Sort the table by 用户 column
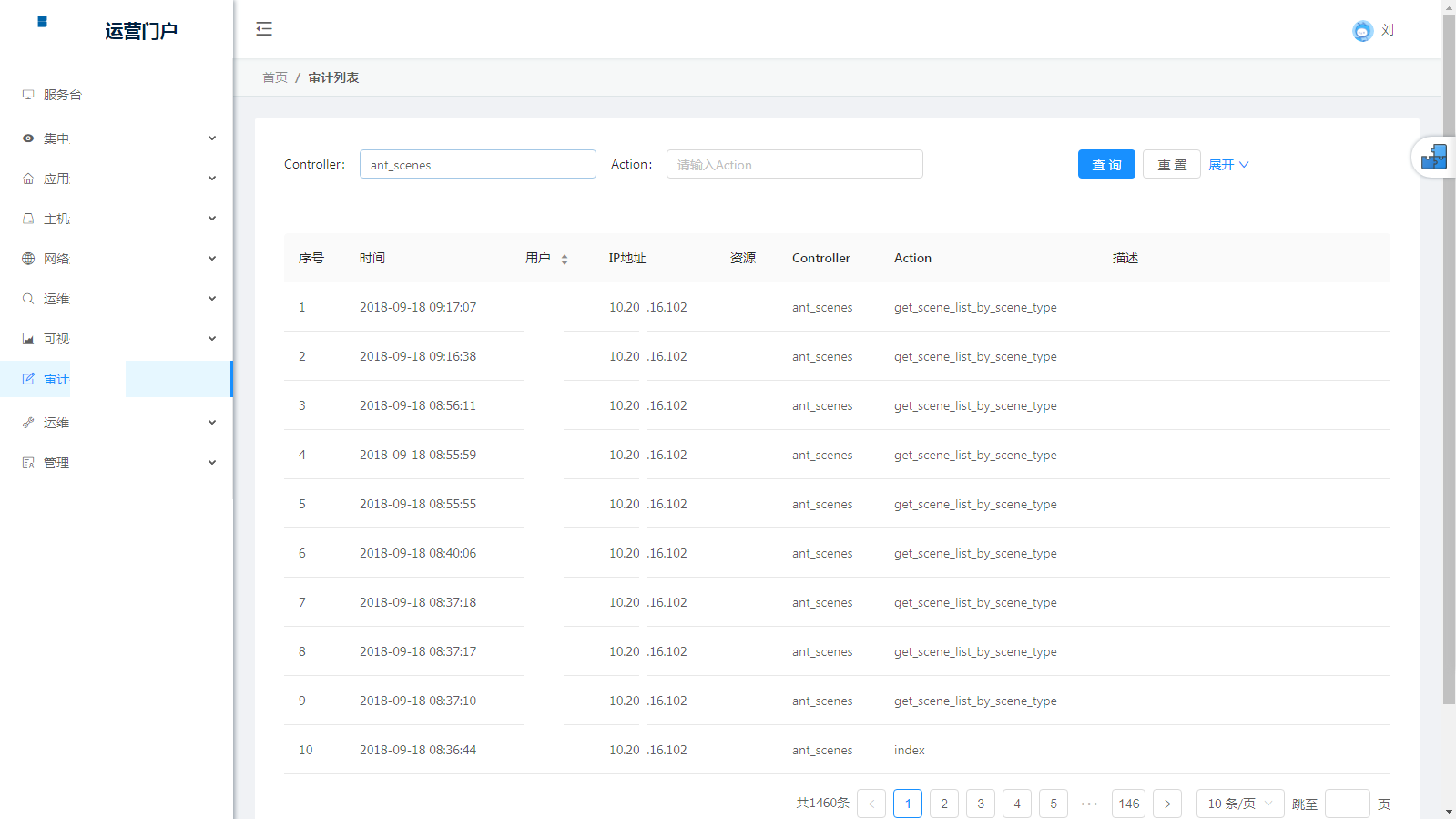1456x819 pixels. 565,260
